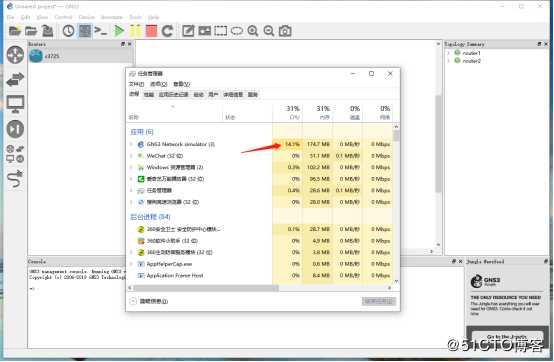Viewport: 554px width, 362px height.
Task: Switch to 详细信息 tab in Task Manager
Action: pos(233,95)
